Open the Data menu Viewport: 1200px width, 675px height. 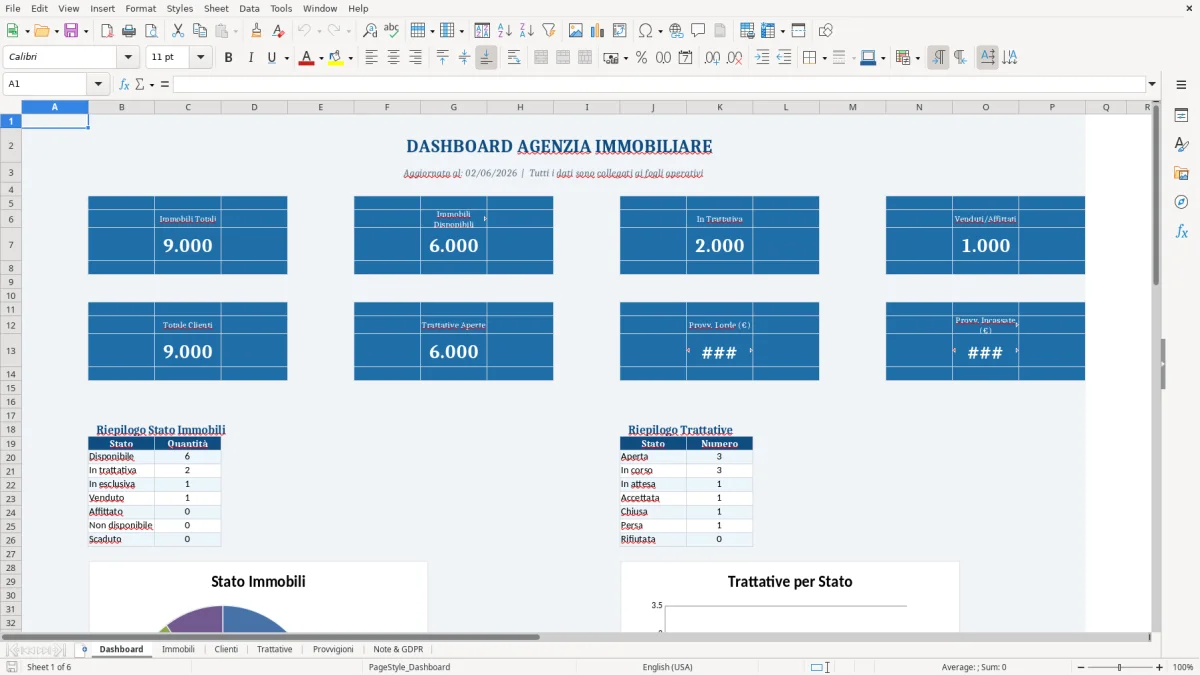(x=249, y=8)
